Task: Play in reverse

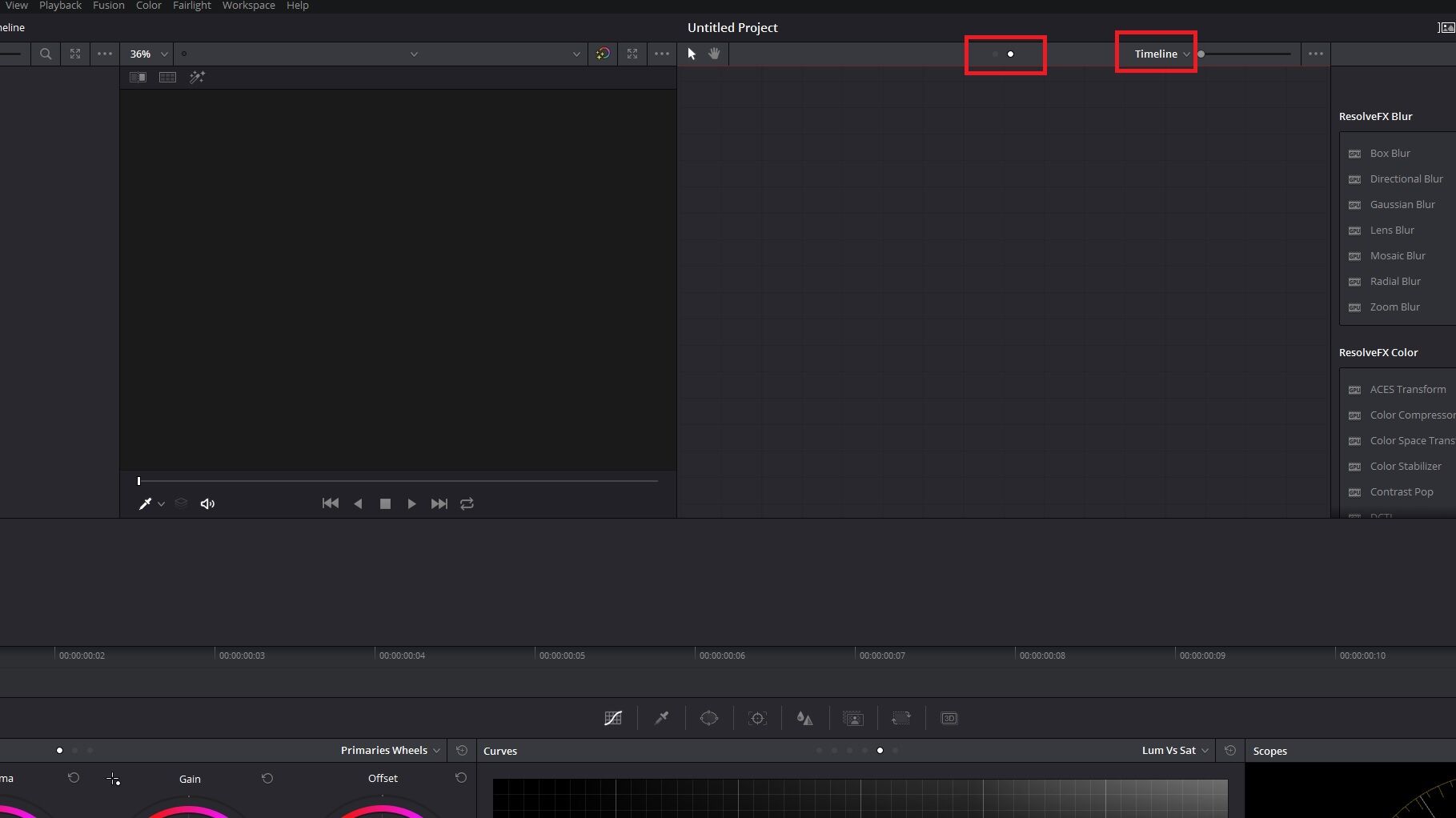Action: pos(358,503)
